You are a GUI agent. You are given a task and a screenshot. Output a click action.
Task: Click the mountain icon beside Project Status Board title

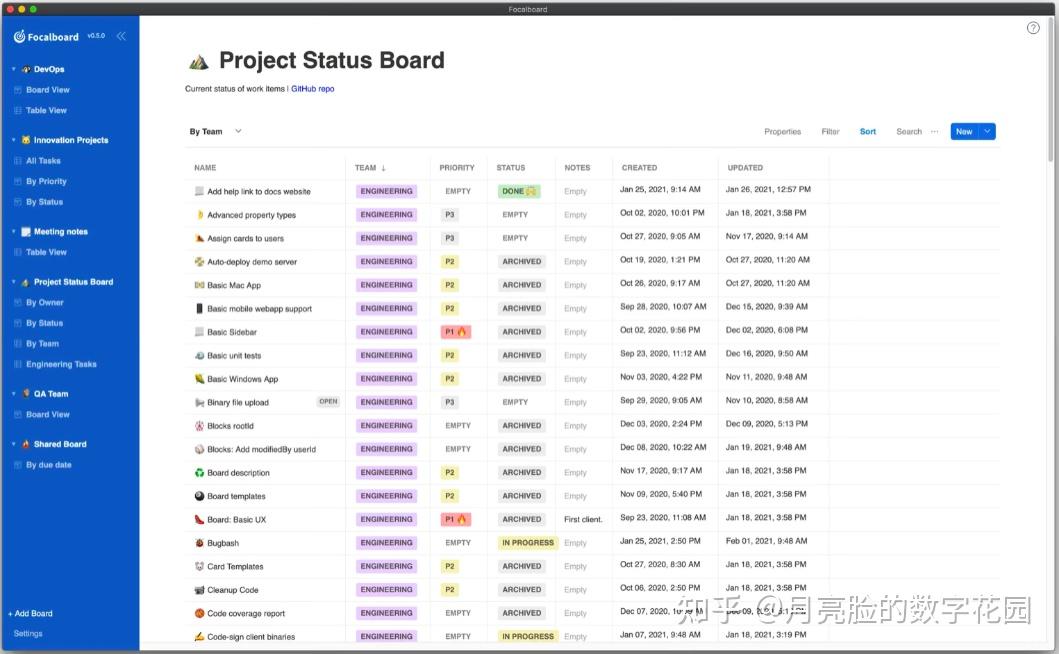[x=199, y=62]
